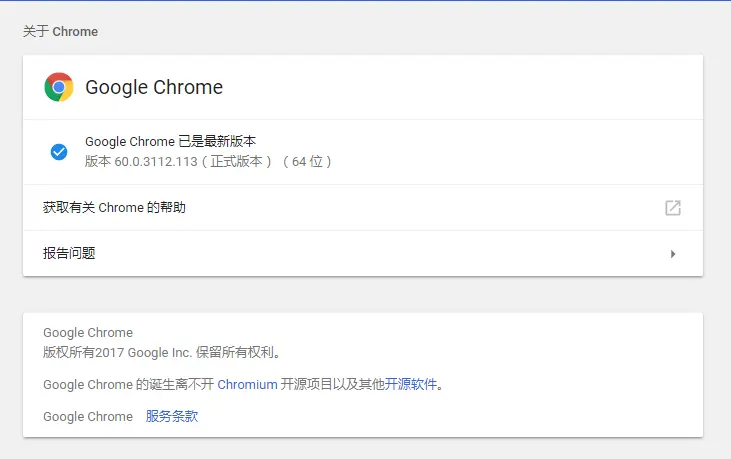This screenshot has height=459, width=731.
Task: Click the gray Google Chrome label above the copyright line
Action: point(88,333)
